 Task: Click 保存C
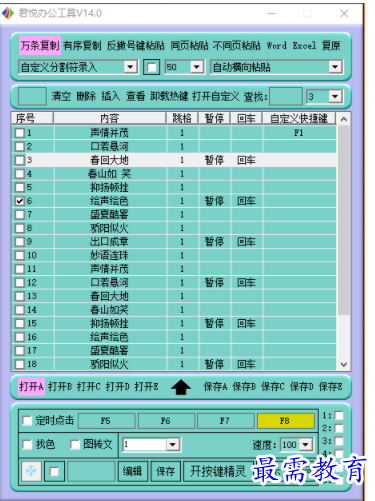(273, 387)
